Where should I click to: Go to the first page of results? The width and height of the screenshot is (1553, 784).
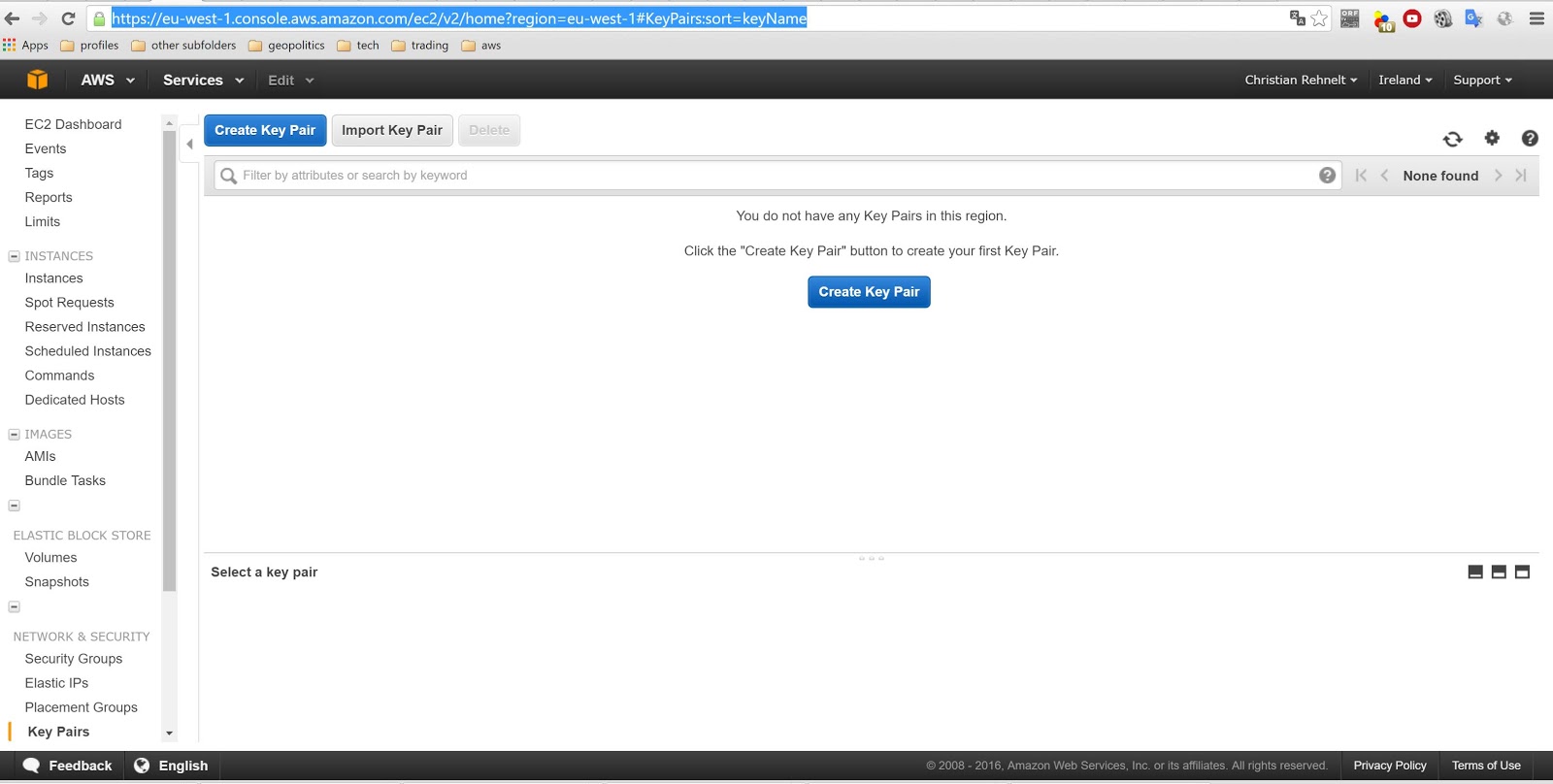pos(1361,176)
